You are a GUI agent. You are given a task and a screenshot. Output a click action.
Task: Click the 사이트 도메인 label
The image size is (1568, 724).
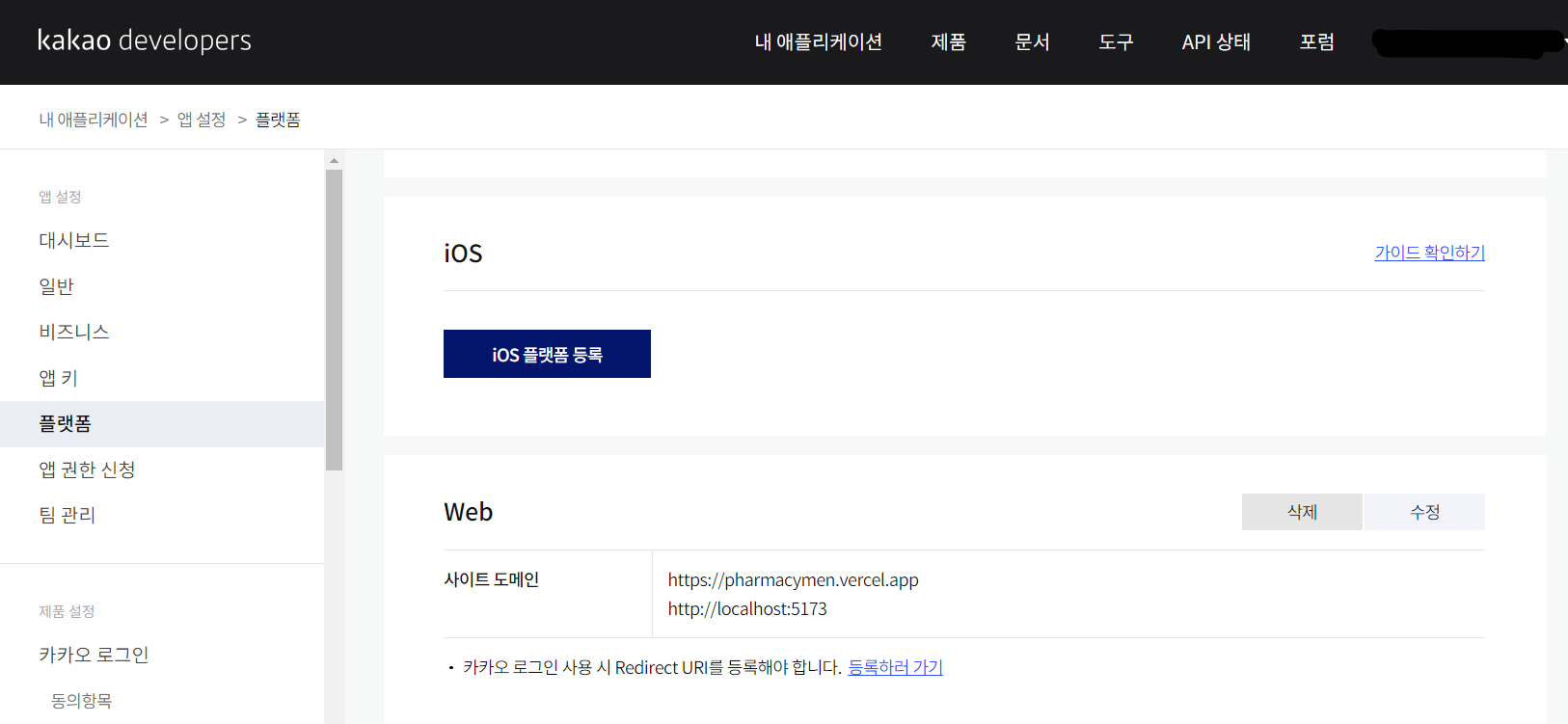click(491, 579)
